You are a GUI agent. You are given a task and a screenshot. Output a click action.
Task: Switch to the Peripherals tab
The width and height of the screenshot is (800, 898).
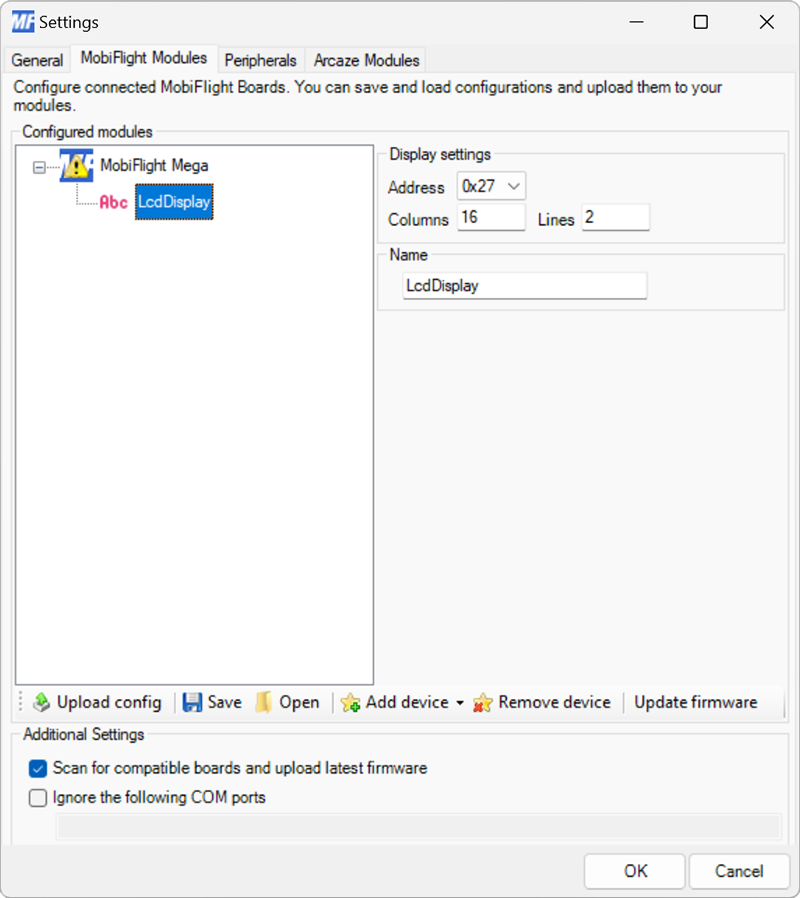pos(260,60)
